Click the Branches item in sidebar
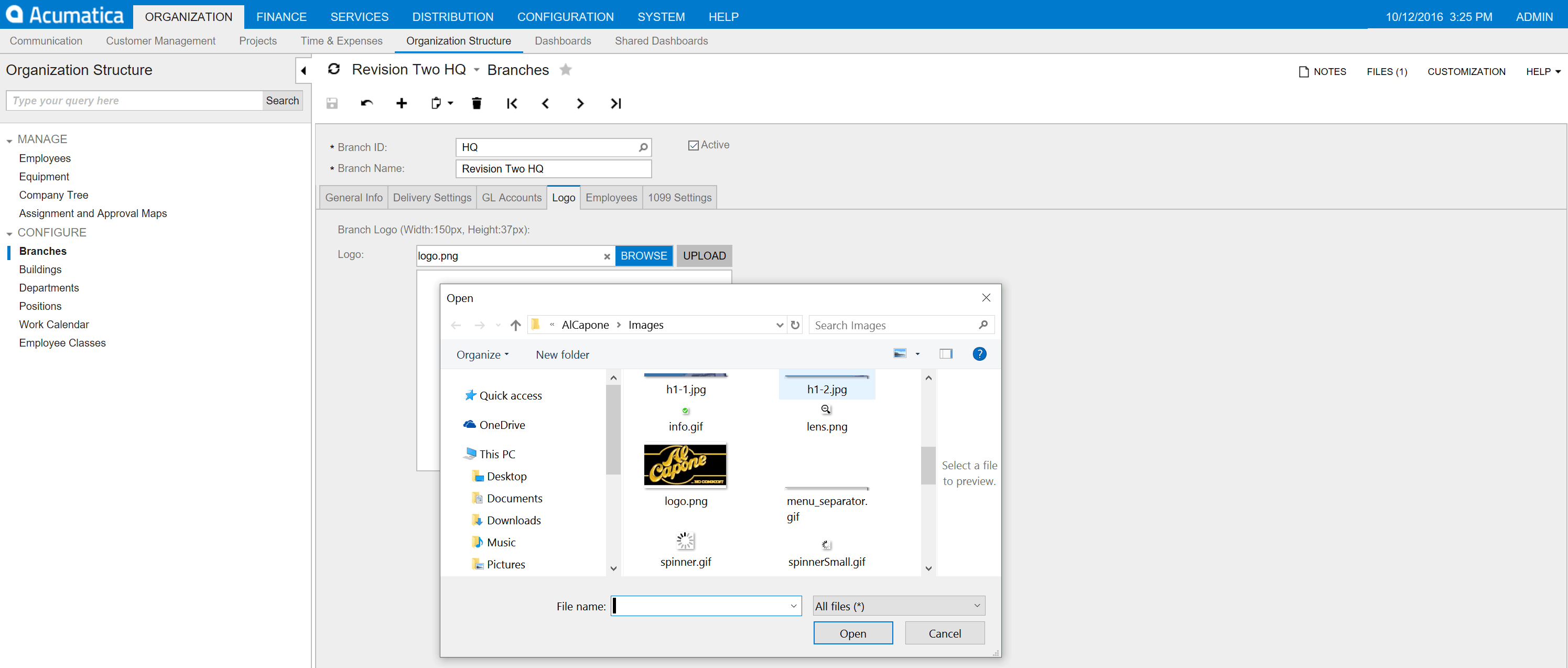The width and height of the screenshot is (1568, 668). coord(43,251)
